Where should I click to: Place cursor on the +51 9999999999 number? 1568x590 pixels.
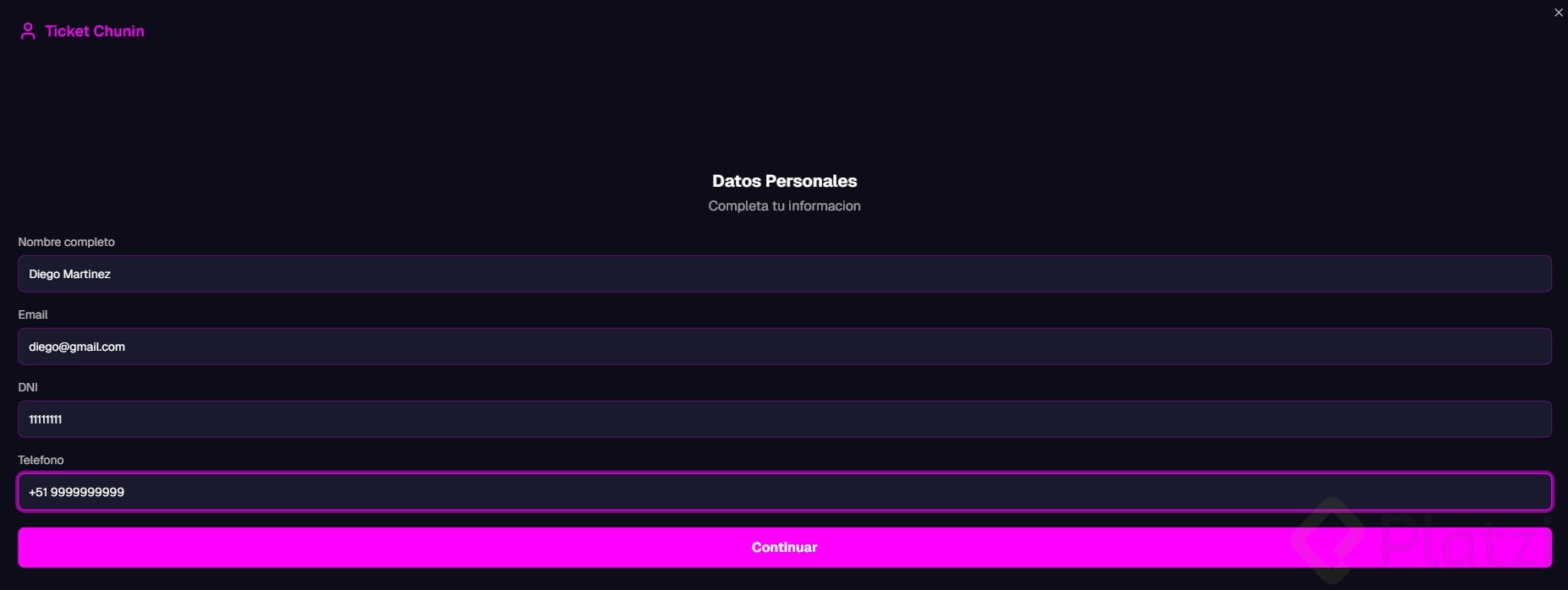[x=76, y=492]
